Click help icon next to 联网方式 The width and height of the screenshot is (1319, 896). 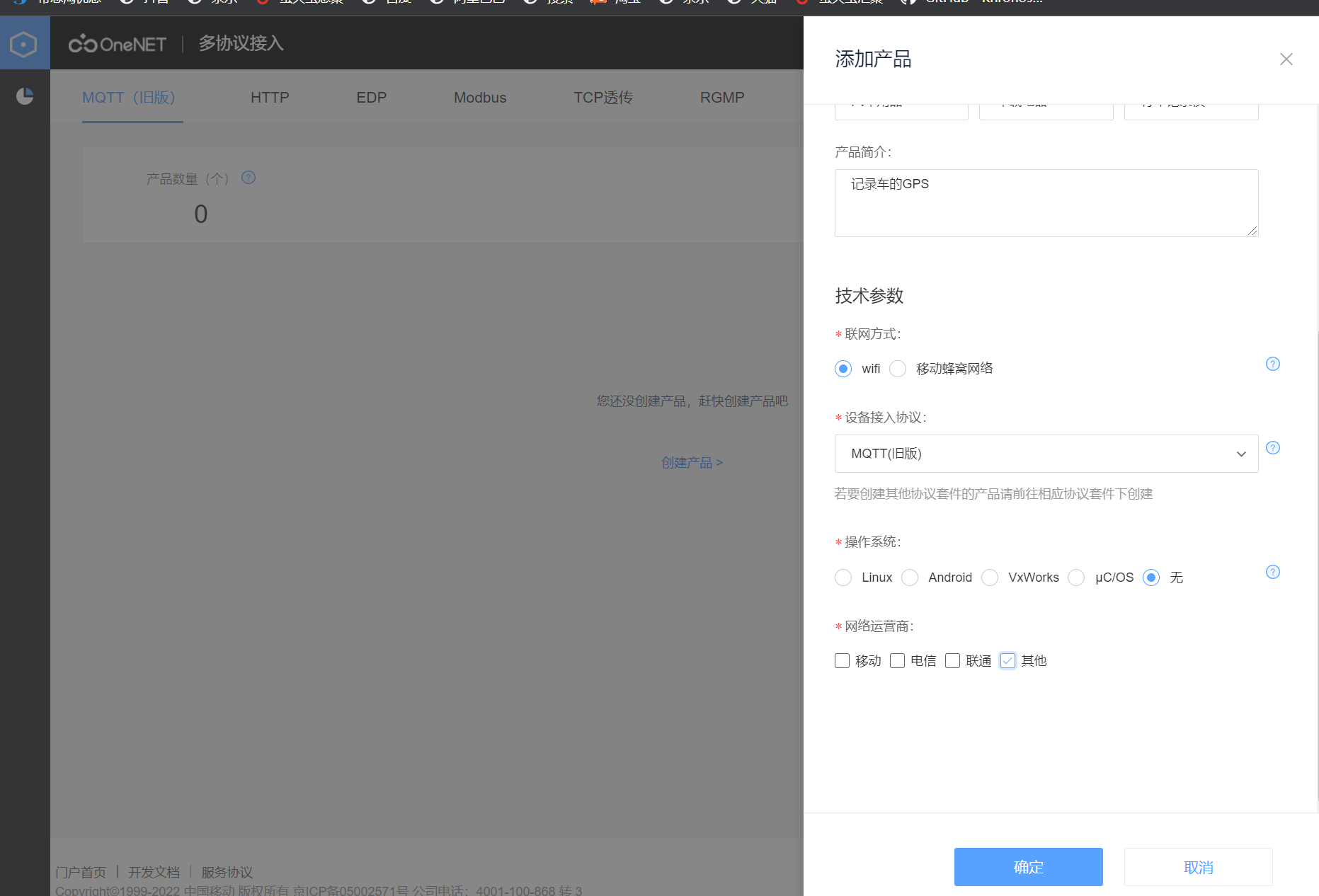point(1273,364)
